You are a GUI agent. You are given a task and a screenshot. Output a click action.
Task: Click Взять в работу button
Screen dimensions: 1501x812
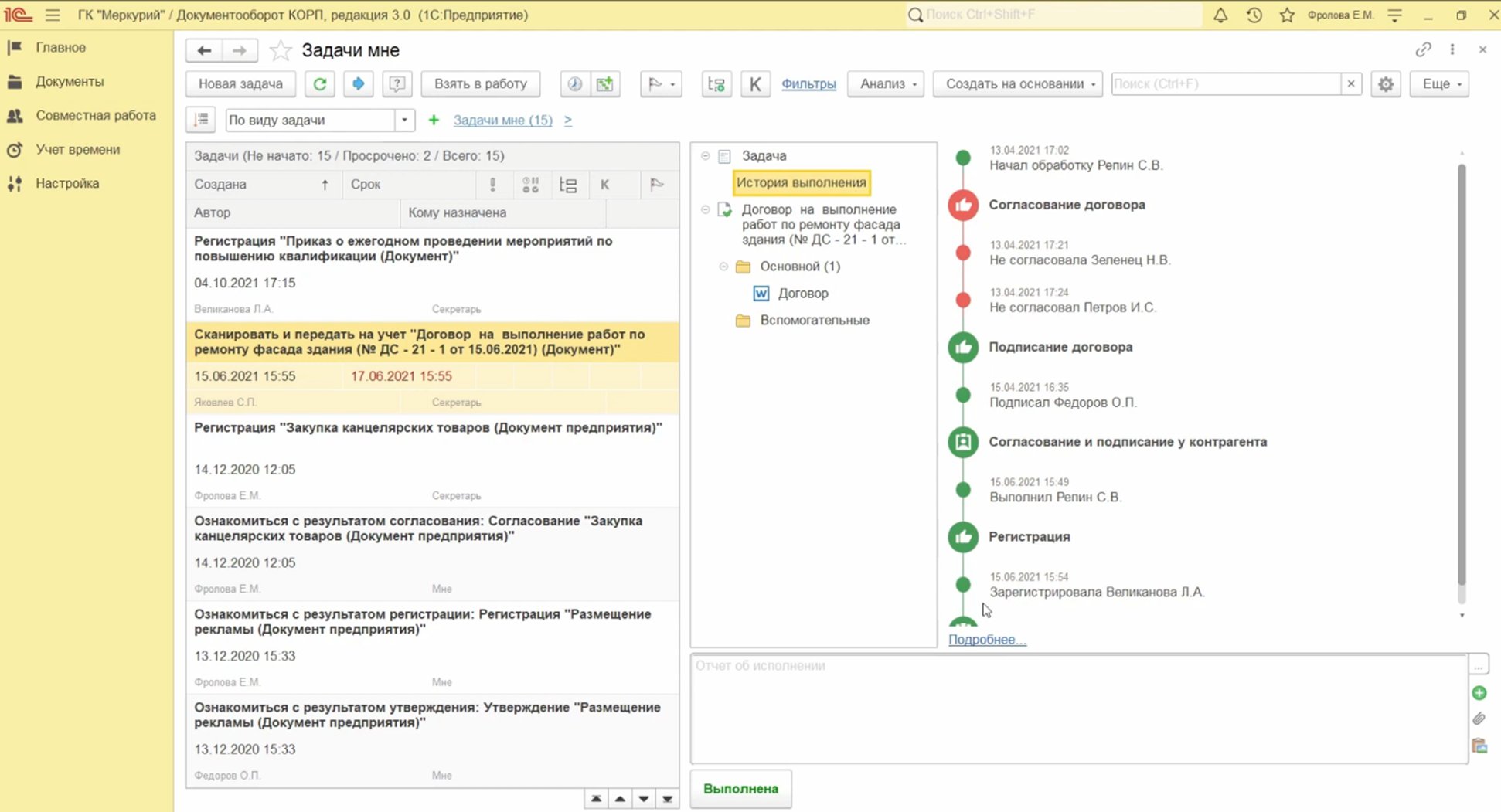[x=481, y=83]
